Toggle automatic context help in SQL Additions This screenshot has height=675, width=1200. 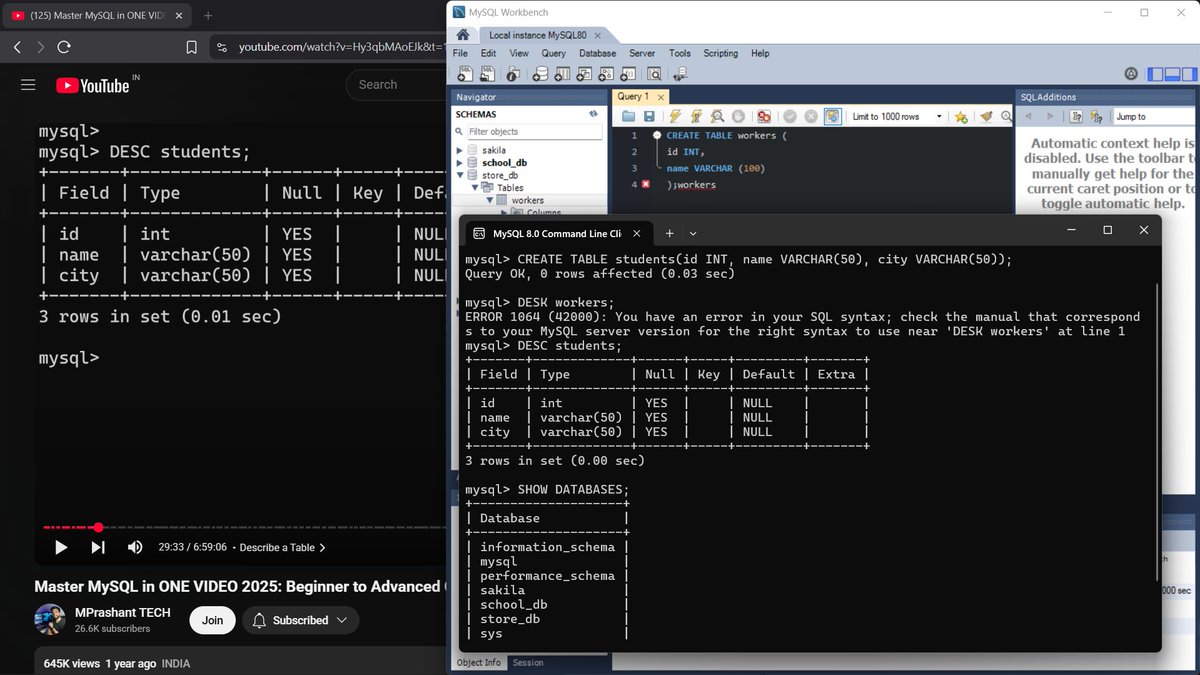(x=1097, y=117)
